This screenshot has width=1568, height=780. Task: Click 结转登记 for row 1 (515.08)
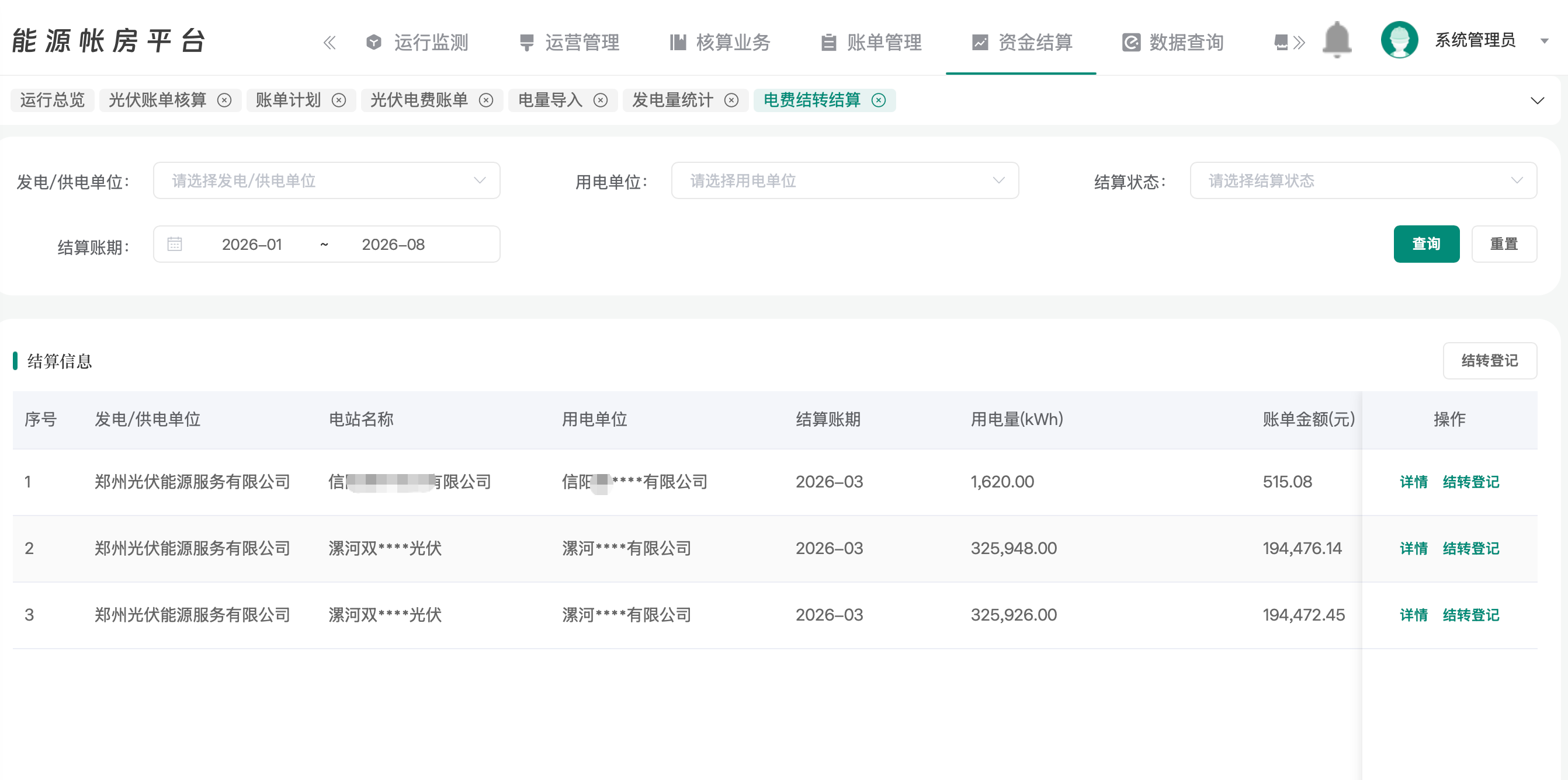click(x=1470, y=482)
